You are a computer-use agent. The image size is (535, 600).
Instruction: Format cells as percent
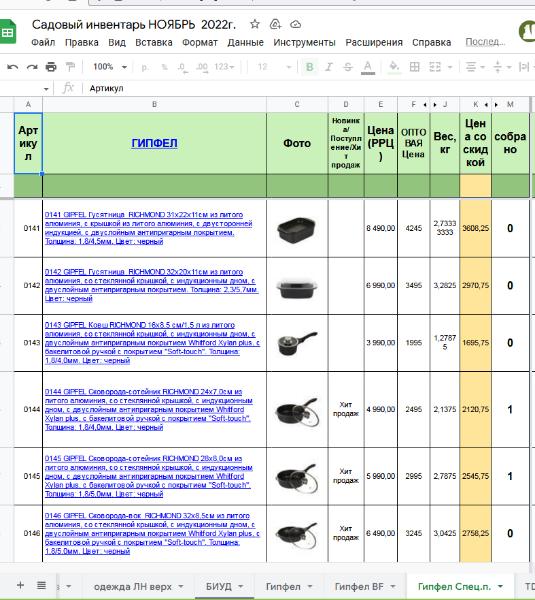pos(165,67)
